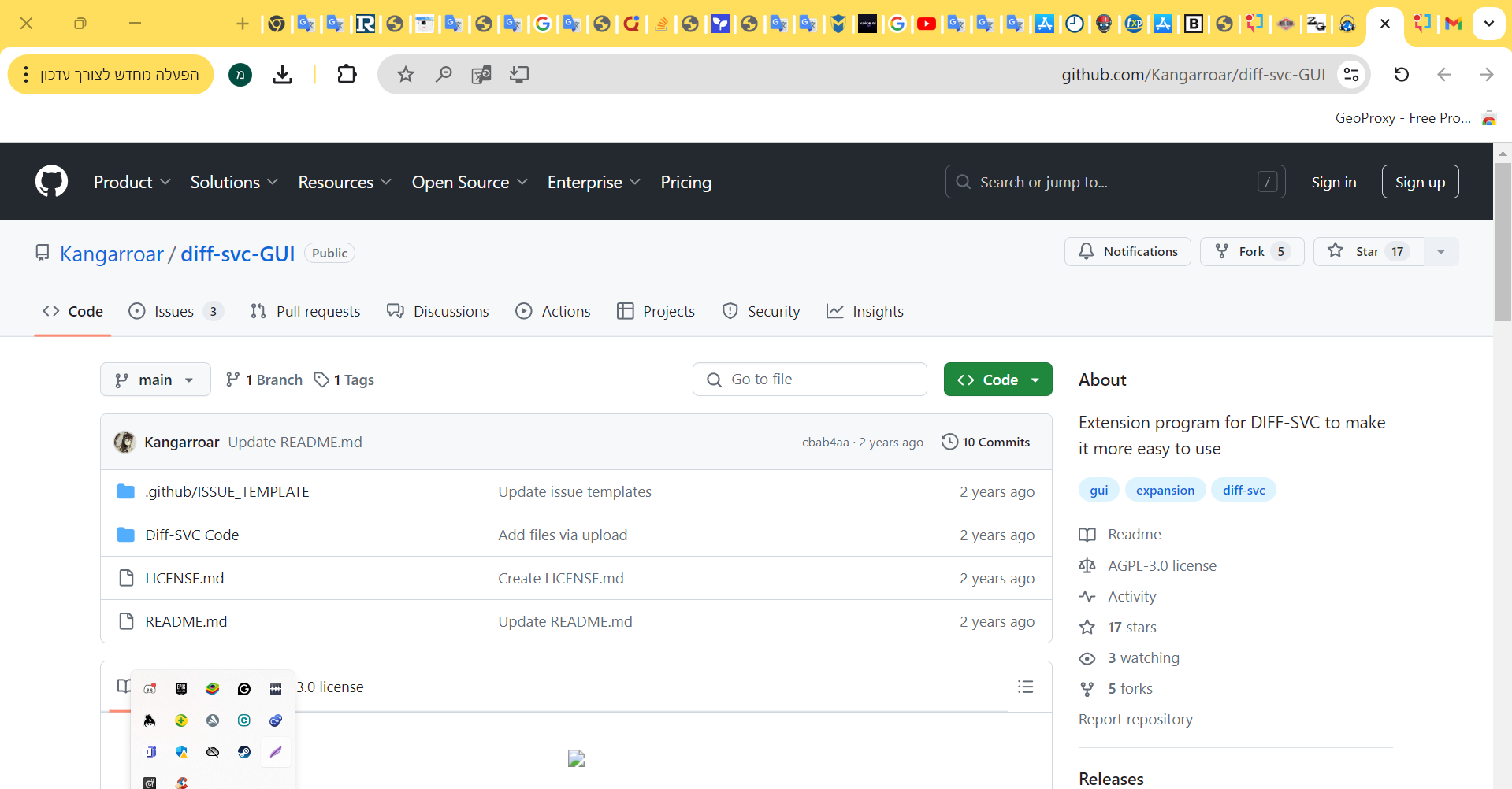Image resolution: width=1512 pixels, height=789 pixels.
Task: Expand the Resources menu
Action: (344, 182)
